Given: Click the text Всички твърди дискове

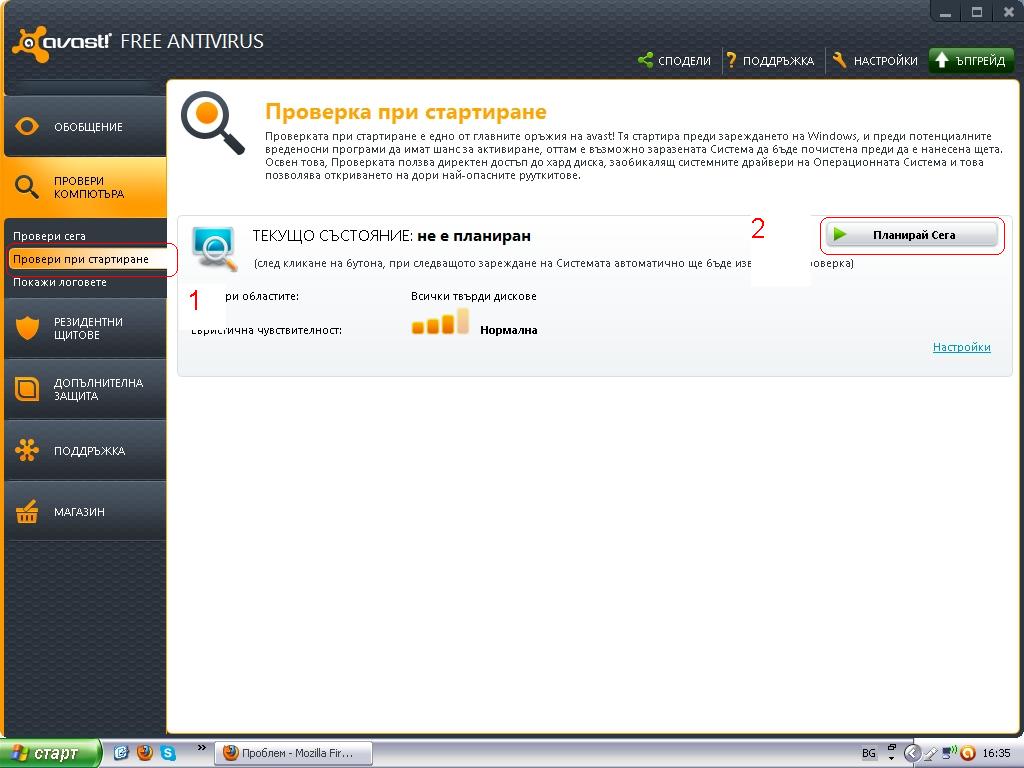Looking at the screenshot, I should 473,296.
